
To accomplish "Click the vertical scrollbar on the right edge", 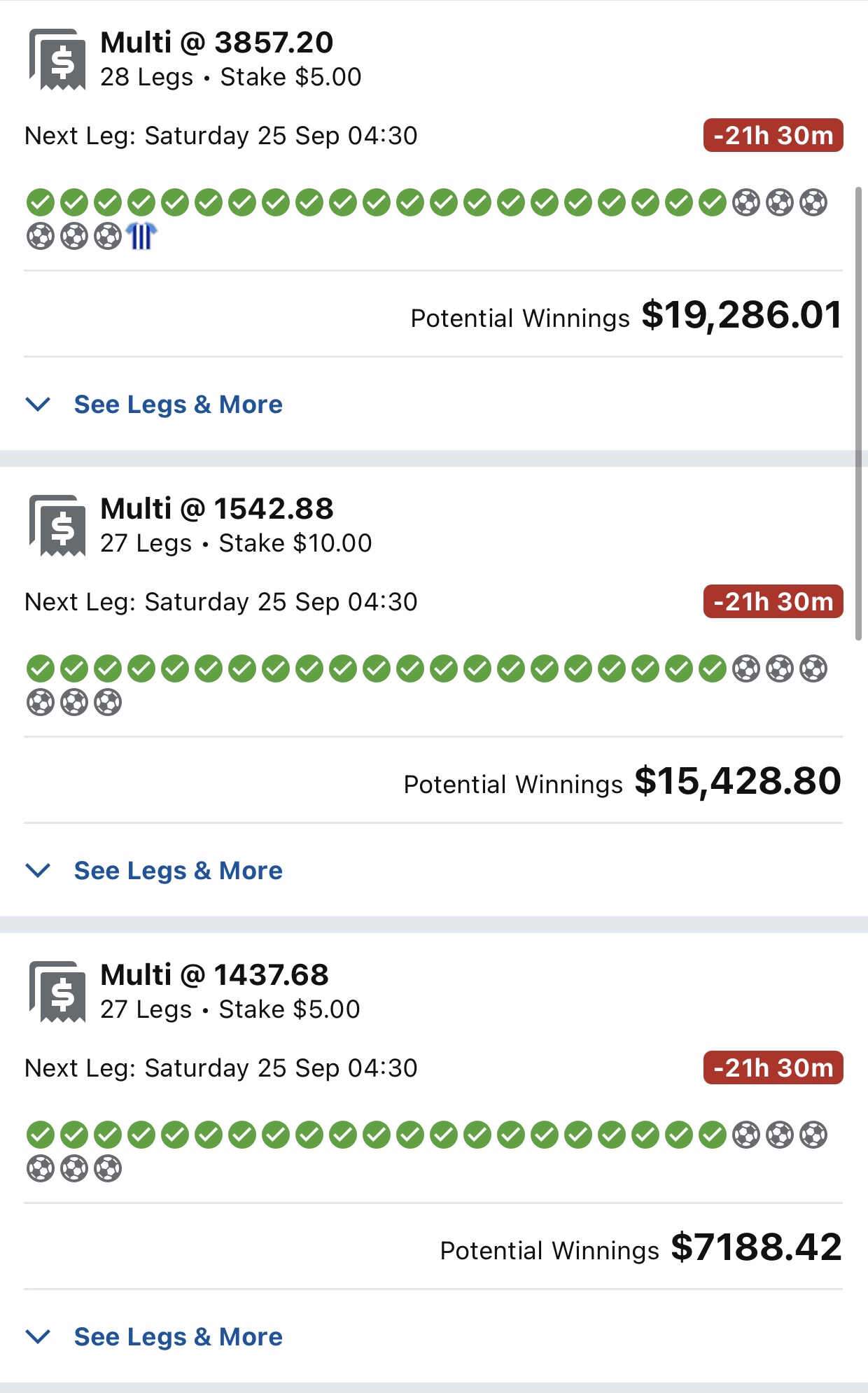I will [859, 413].
